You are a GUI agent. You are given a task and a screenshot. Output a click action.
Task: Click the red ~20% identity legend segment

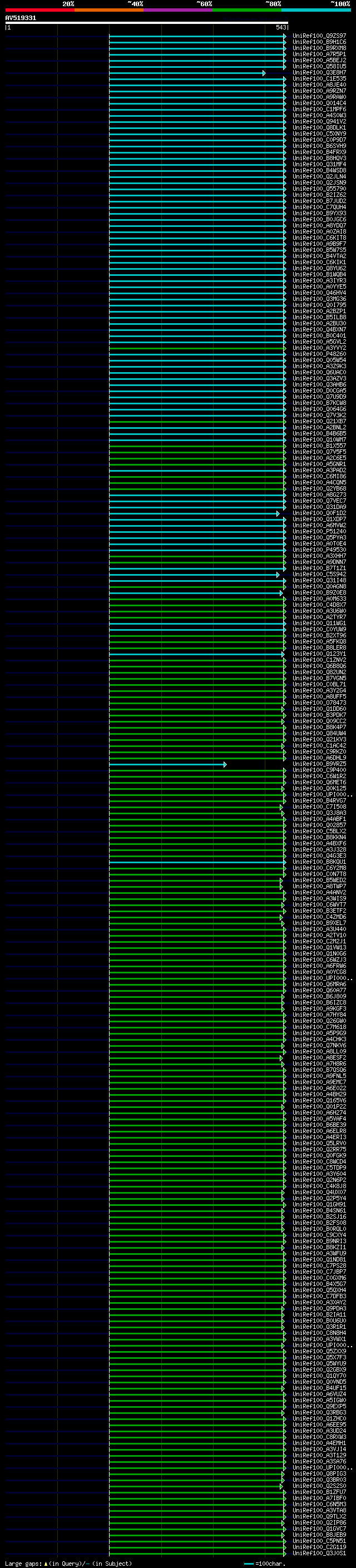pyautogui.click(x=40, y=10)
